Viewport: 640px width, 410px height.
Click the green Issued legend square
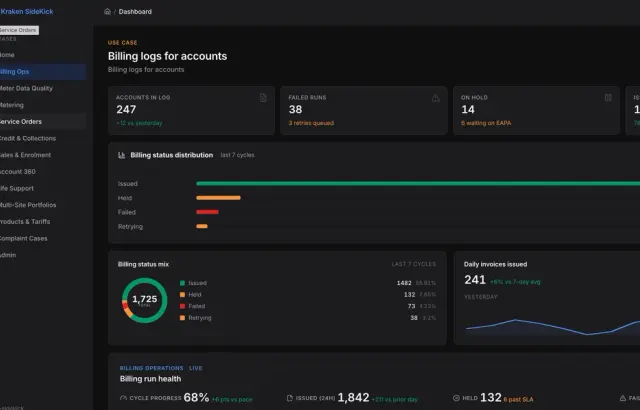(x=182, y=283)
